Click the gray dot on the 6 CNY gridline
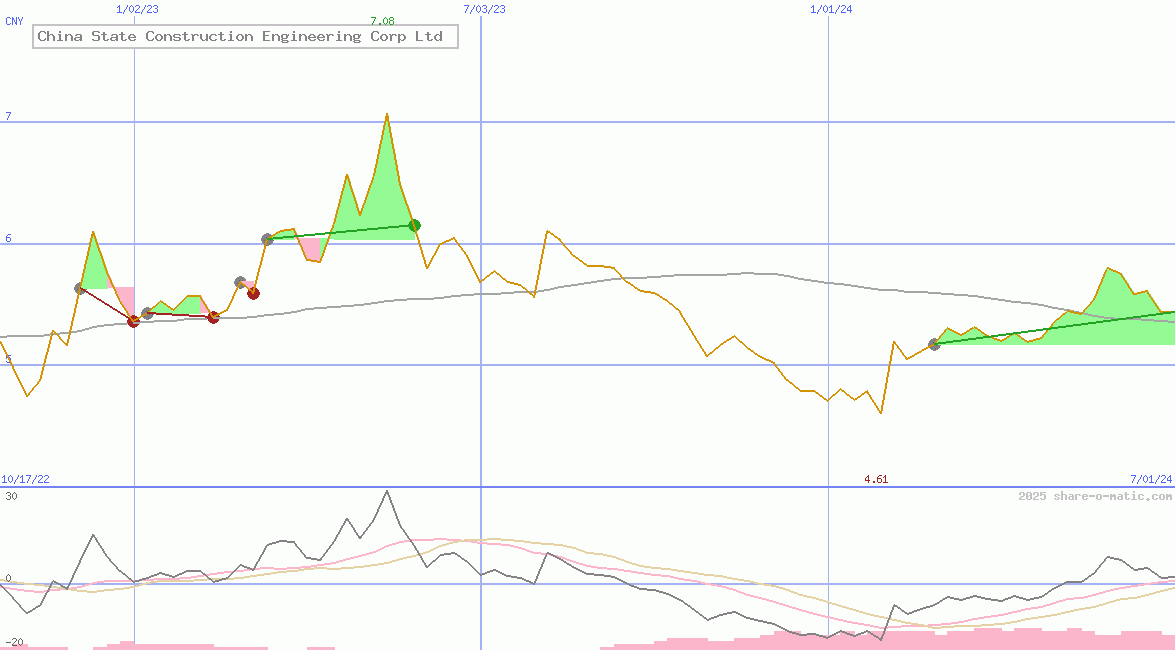This screenshot has height=650, width=1175. tap(267, 239)
